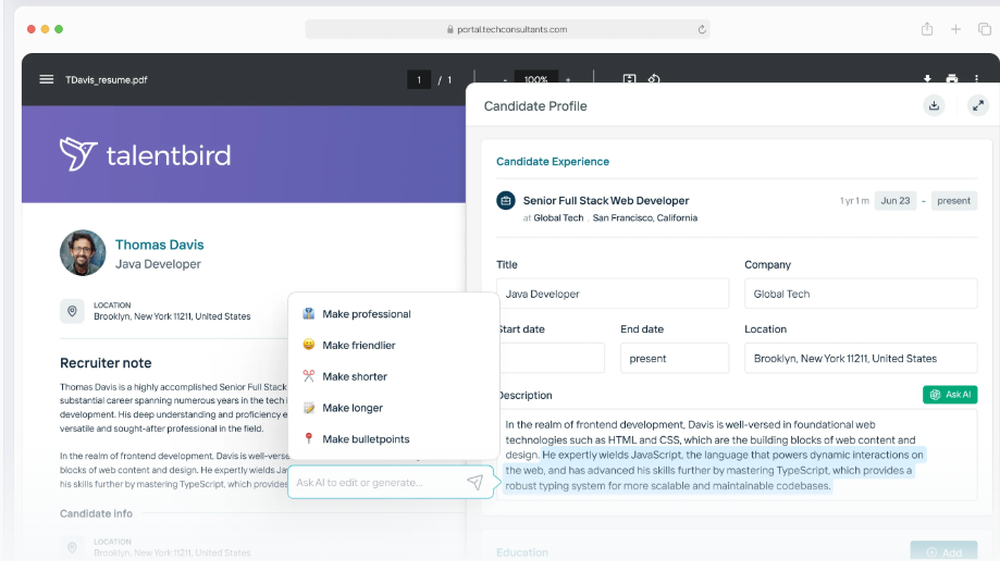
Task: Click the Safari share icon
Action: [x=927, y=29]
